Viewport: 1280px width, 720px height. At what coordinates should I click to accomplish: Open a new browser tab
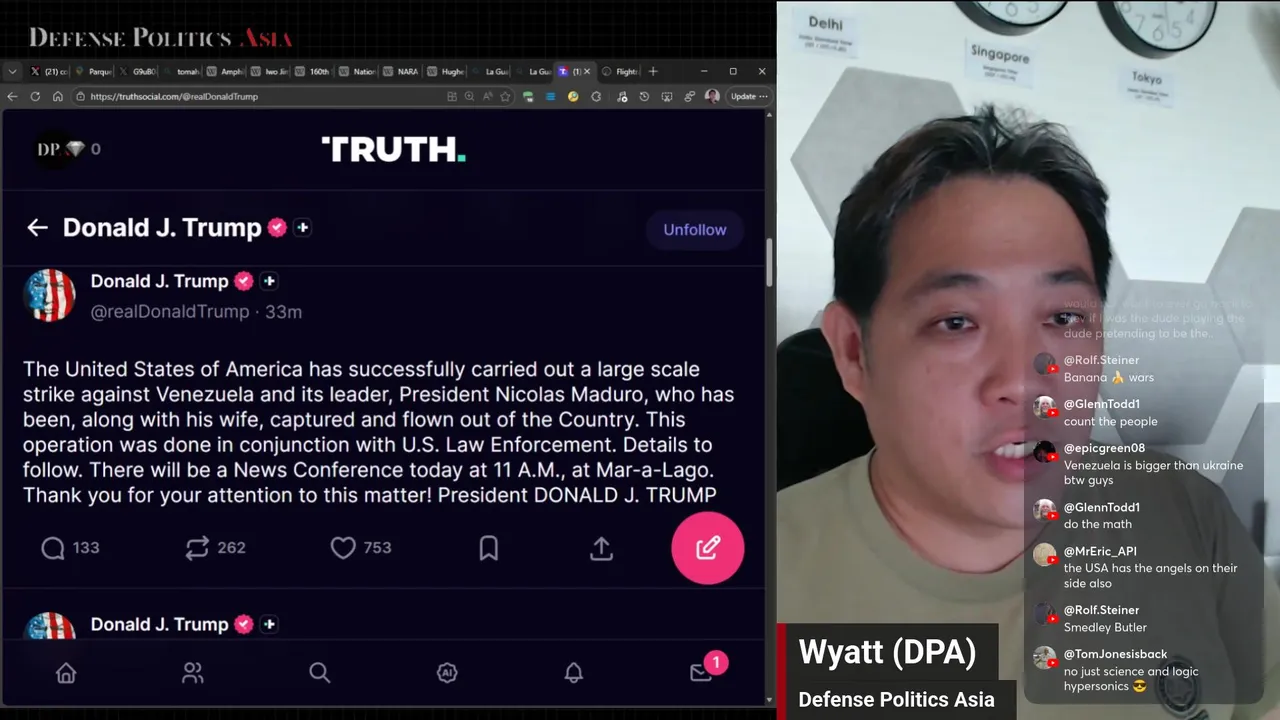click(653, 71)
